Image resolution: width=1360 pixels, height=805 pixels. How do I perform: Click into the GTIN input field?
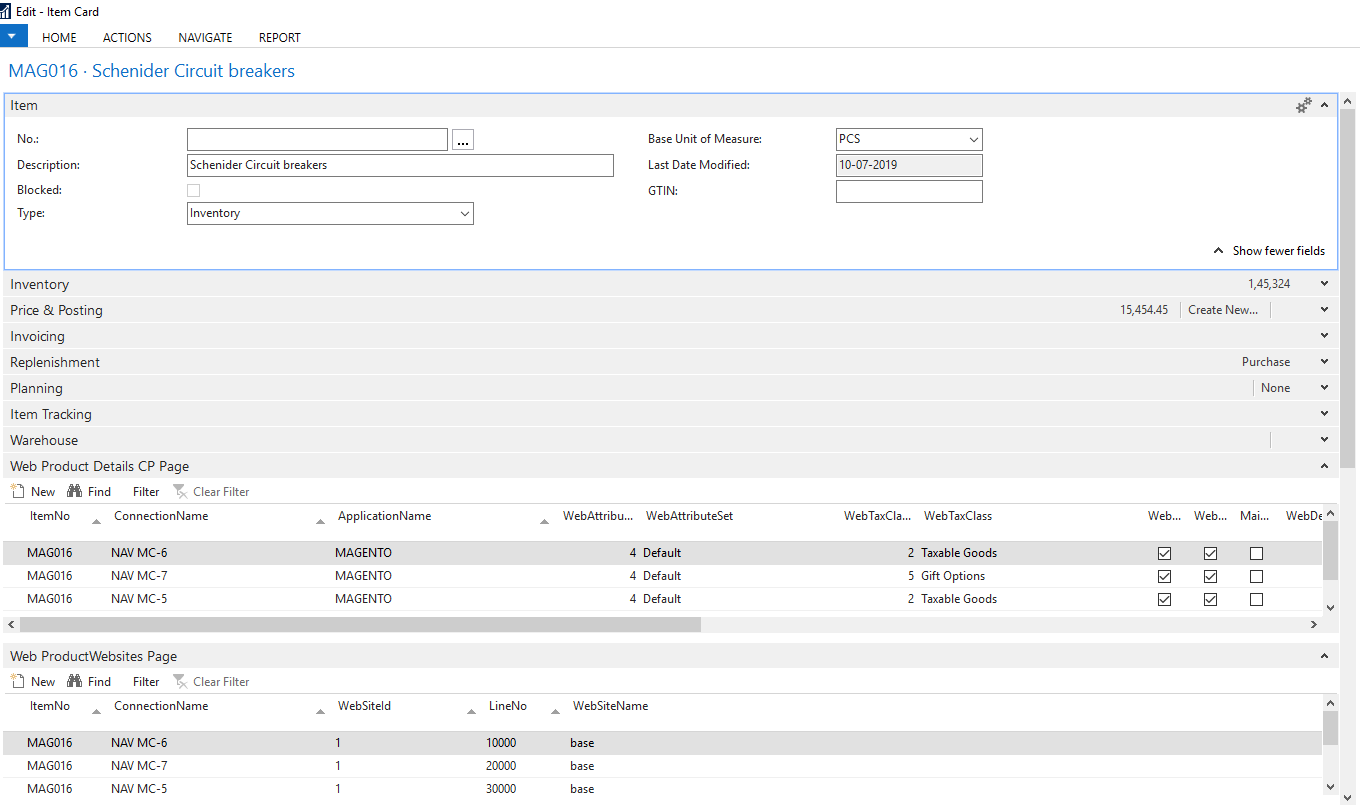pos(909,191)
